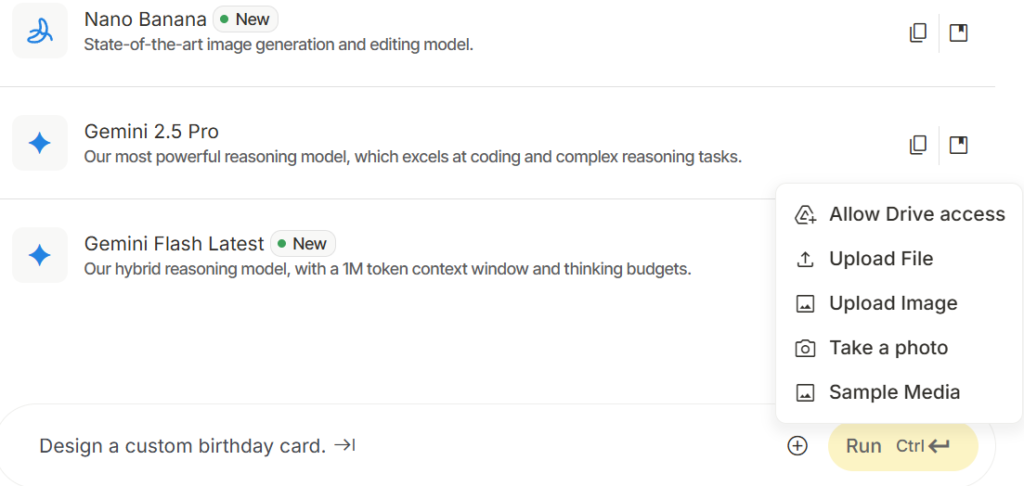Open the Nano Banana details panel icon
This screenshot has width=1024, height=486.
tap(958, 33)
